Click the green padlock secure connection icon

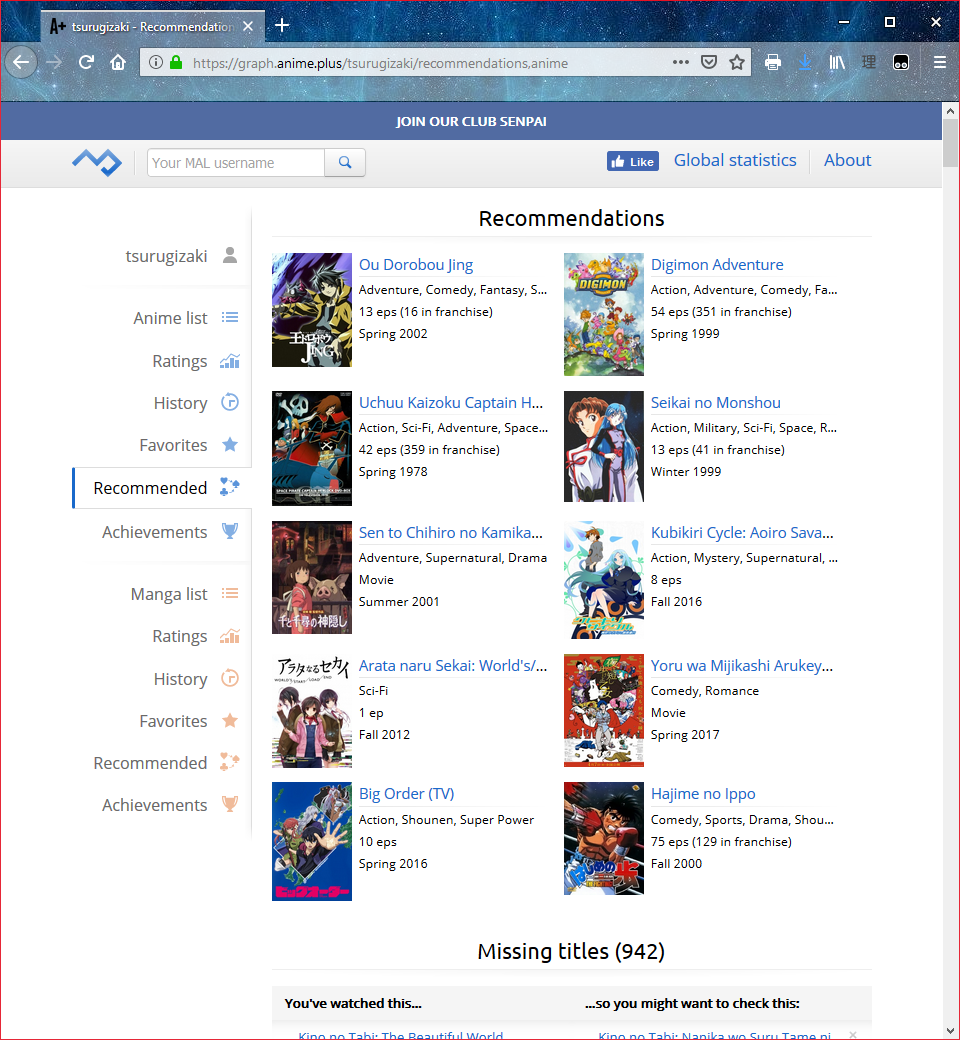(x=176, y=62)
